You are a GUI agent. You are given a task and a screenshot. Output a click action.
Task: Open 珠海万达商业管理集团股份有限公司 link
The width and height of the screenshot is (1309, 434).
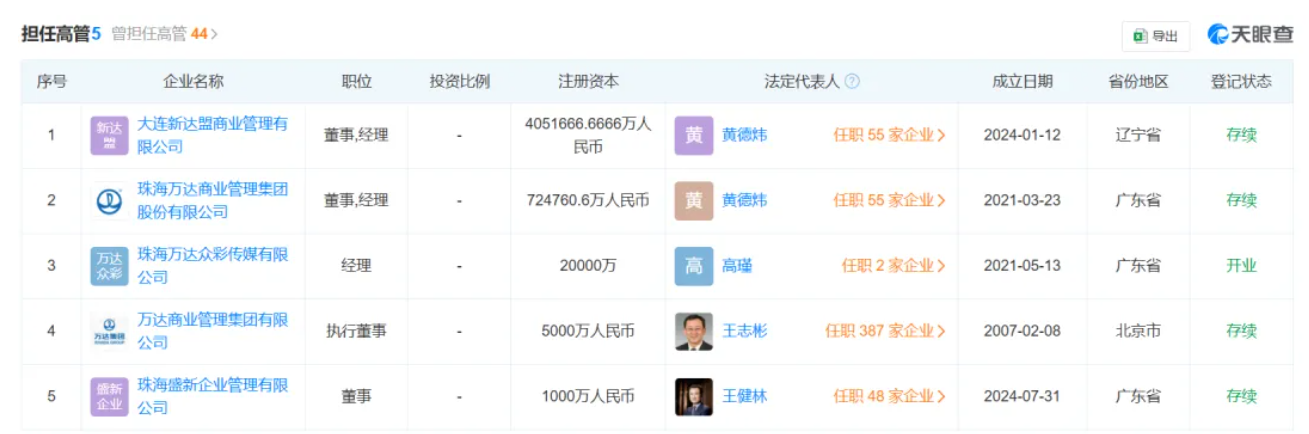(213, 200)
